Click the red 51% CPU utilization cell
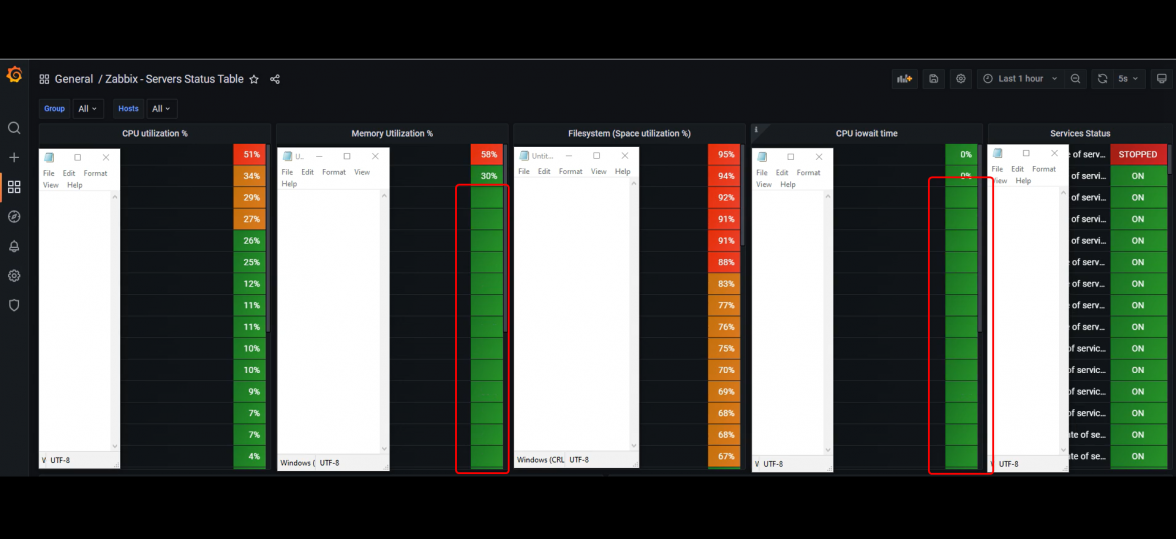The image size is (1176, 539). point(249,154)
